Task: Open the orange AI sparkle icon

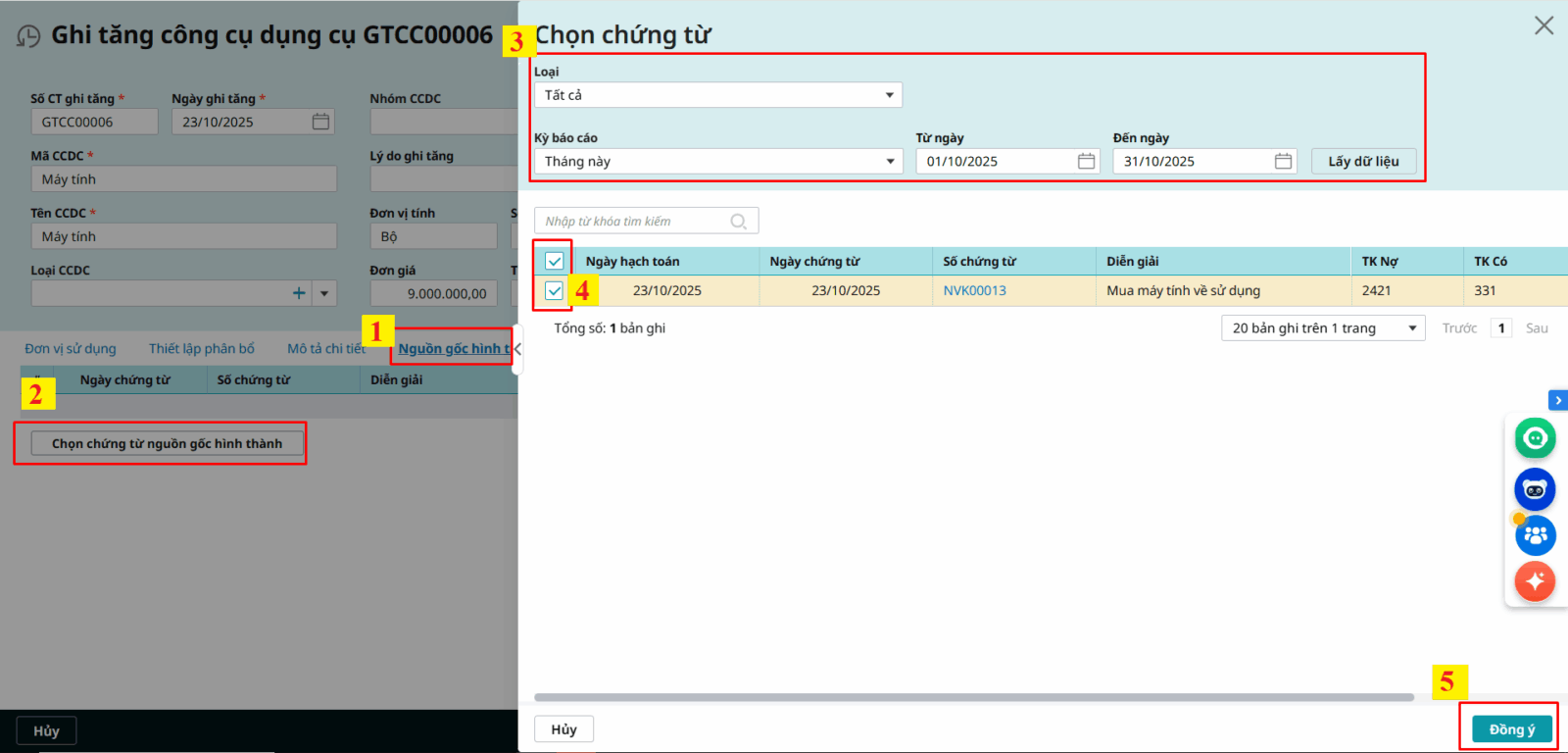Action: pos(1535,581)
